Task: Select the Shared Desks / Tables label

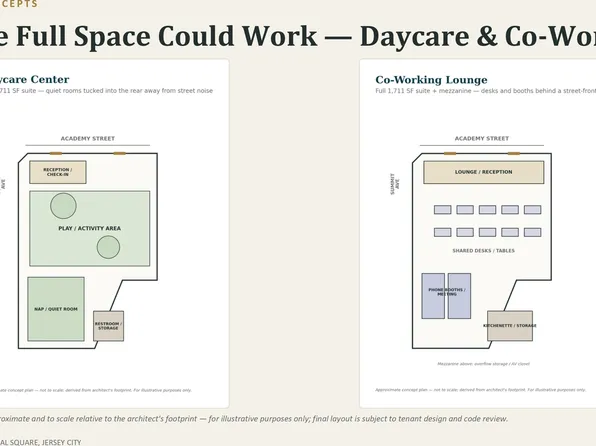Action: coord(483,251)
